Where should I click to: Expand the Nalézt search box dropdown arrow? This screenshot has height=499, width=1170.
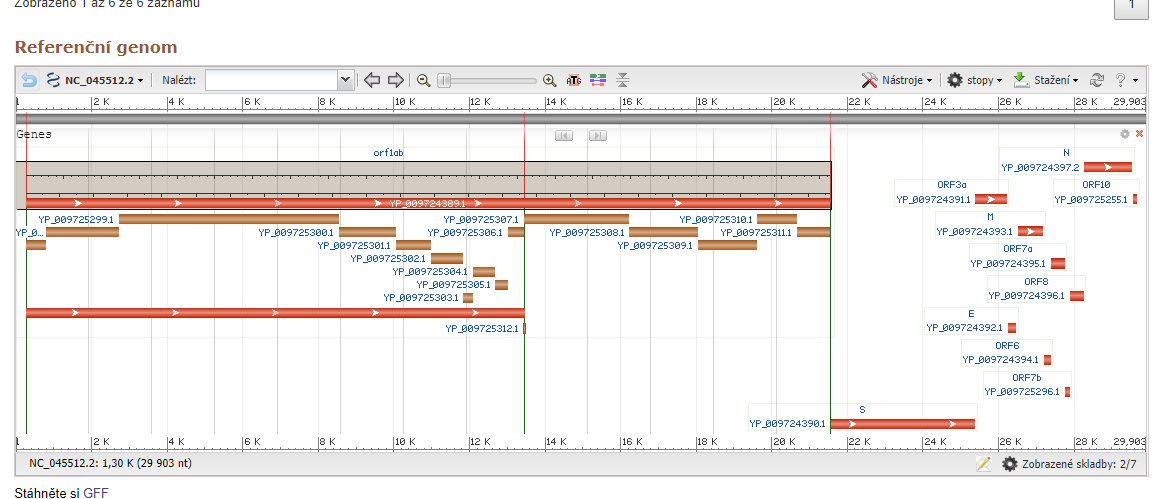346,80
